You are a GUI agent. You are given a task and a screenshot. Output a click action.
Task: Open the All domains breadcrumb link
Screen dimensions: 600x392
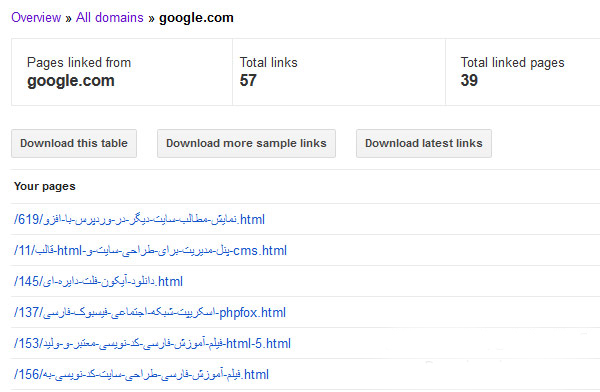109,18
